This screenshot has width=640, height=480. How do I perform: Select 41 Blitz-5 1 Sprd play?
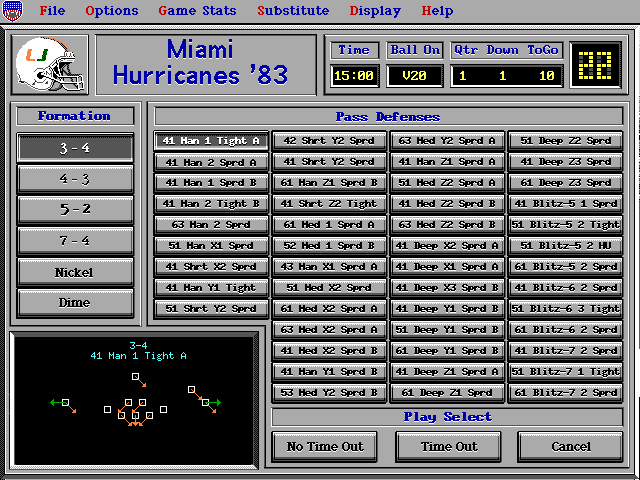pos(565,204)
